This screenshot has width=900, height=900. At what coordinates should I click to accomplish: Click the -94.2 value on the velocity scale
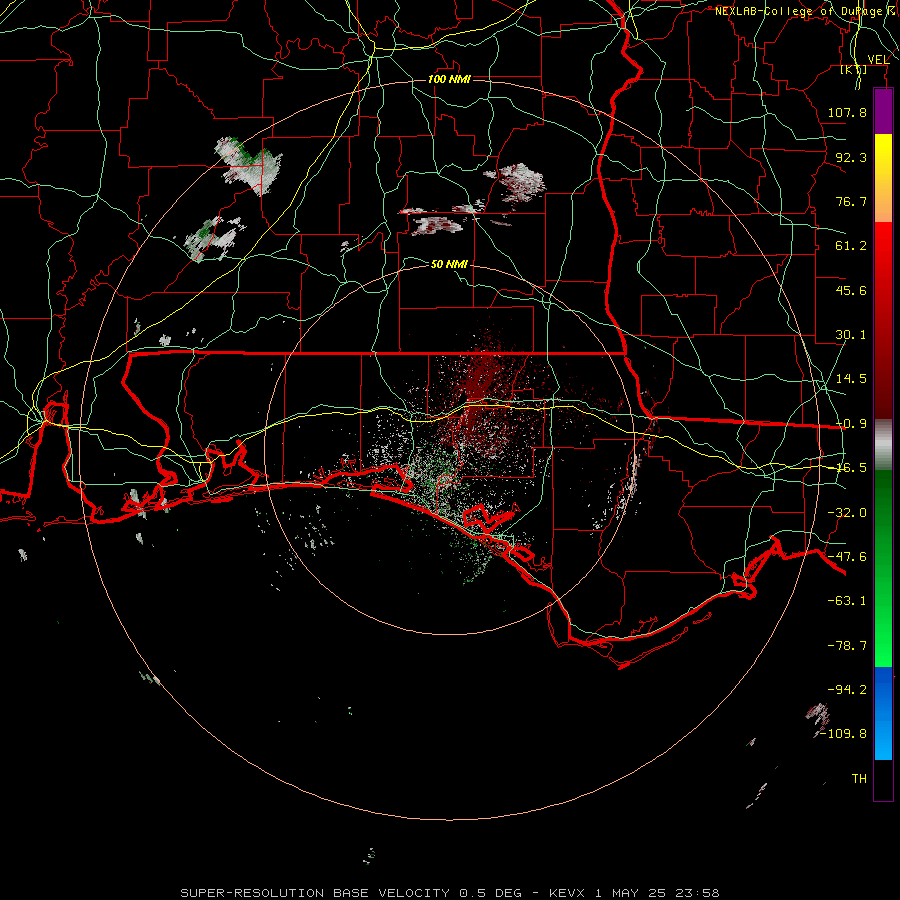tap(847, 690)
